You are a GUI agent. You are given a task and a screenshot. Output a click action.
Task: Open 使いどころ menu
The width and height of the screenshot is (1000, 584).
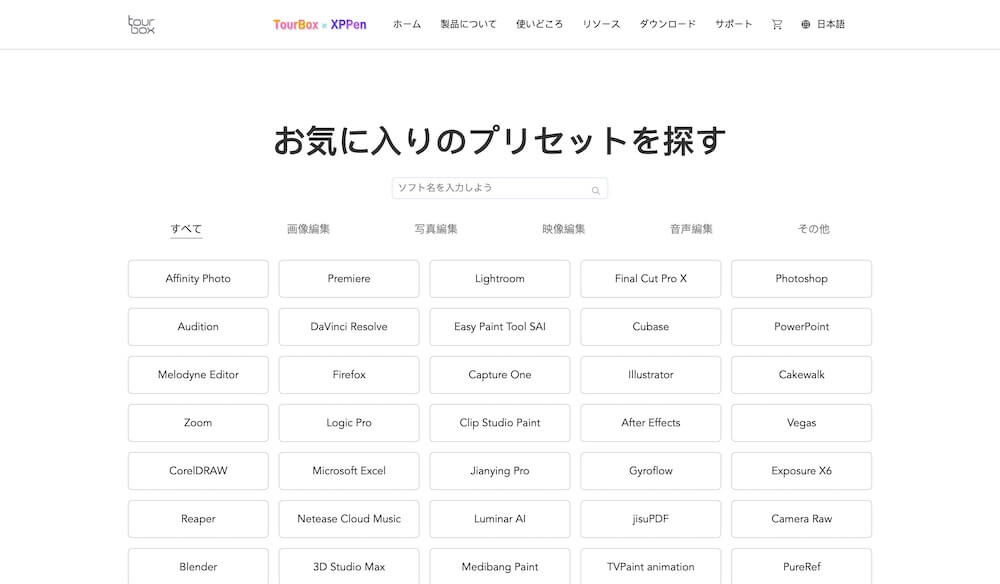[539, 24]
